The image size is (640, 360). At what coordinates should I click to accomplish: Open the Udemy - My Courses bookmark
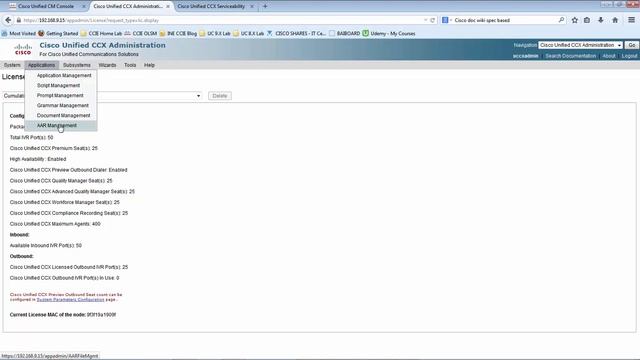389,33
